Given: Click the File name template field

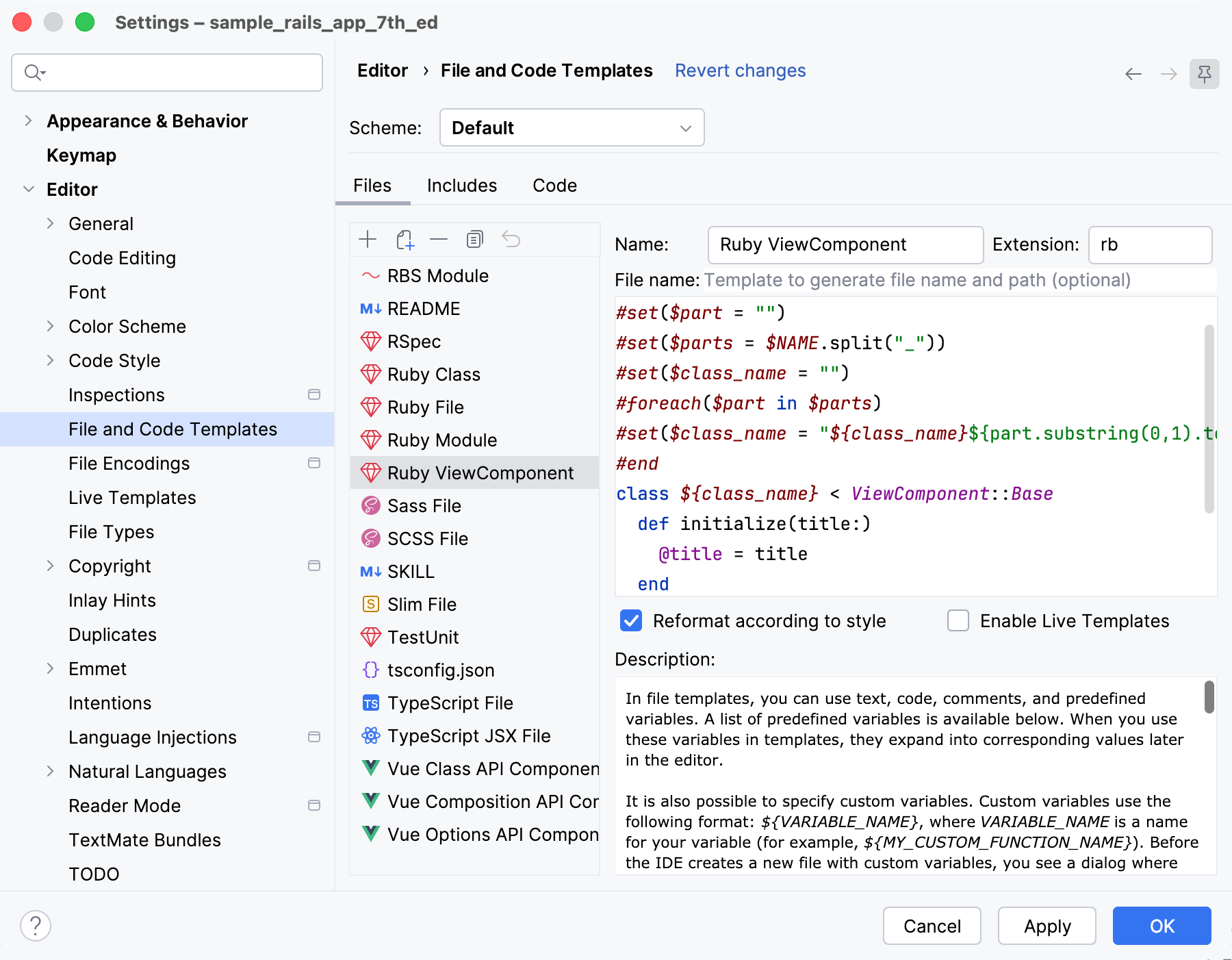Looking at the screenshot, I should click(x=960, y=280).
